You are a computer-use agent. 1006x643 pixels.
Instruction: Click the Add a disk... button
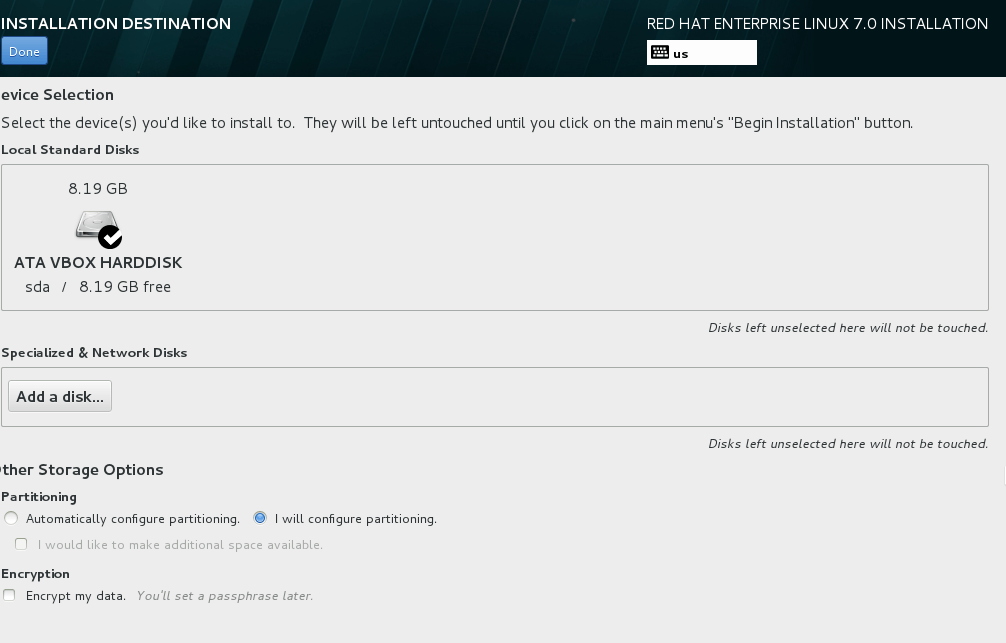(60, 396)
